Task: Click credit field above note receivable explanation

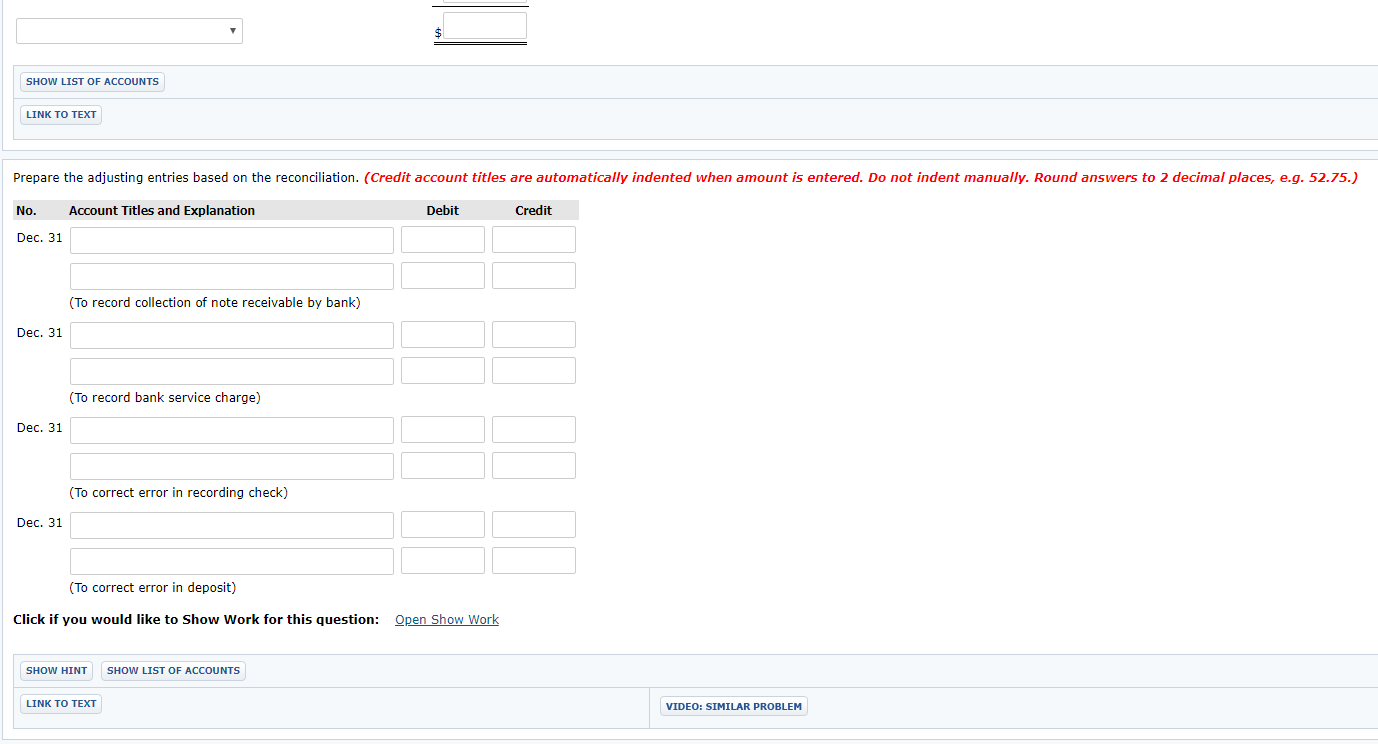Action: (x=534, y=276)
